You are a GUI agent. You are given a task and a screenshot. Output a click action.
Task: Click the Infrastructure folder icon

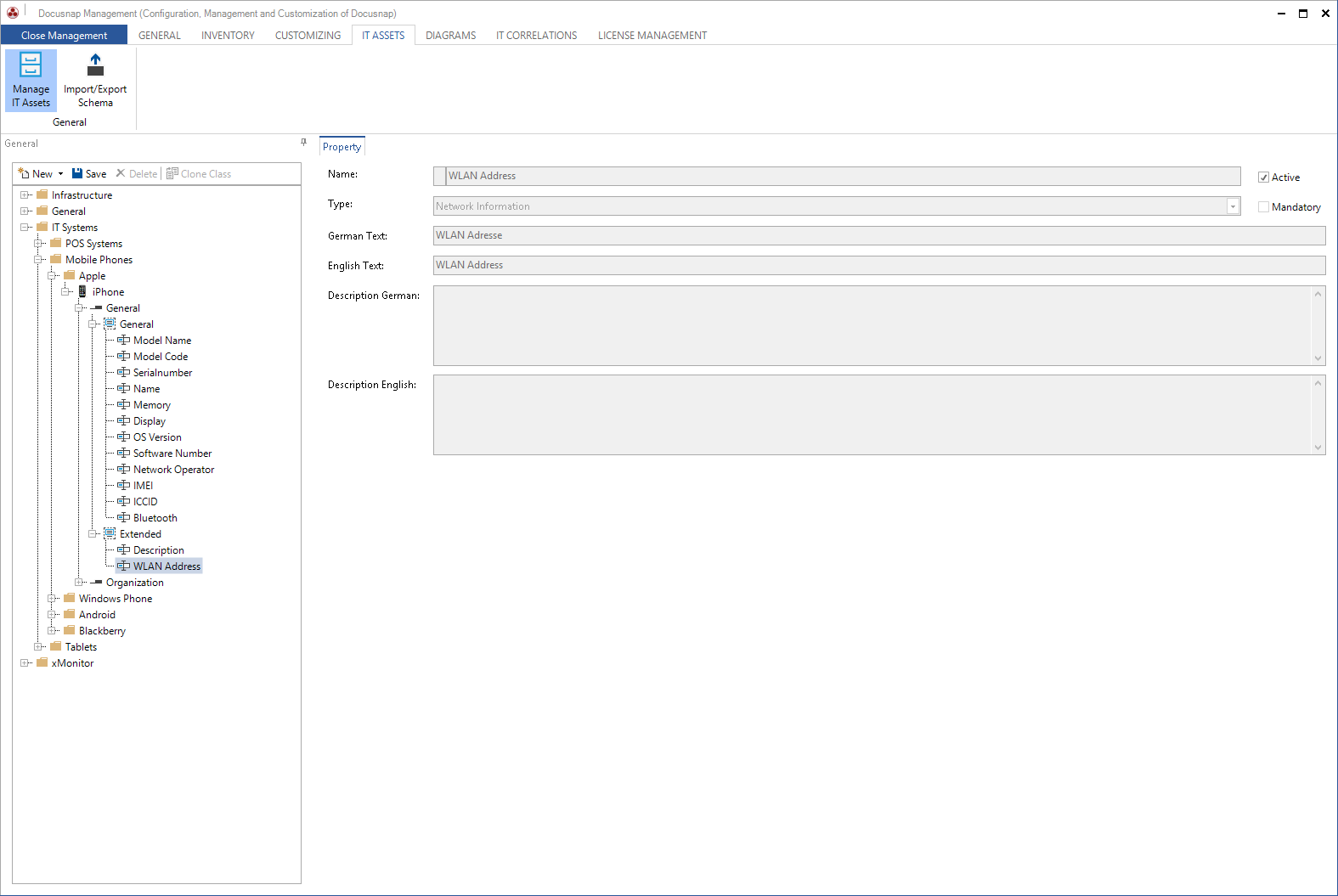[x=42, y=194]
